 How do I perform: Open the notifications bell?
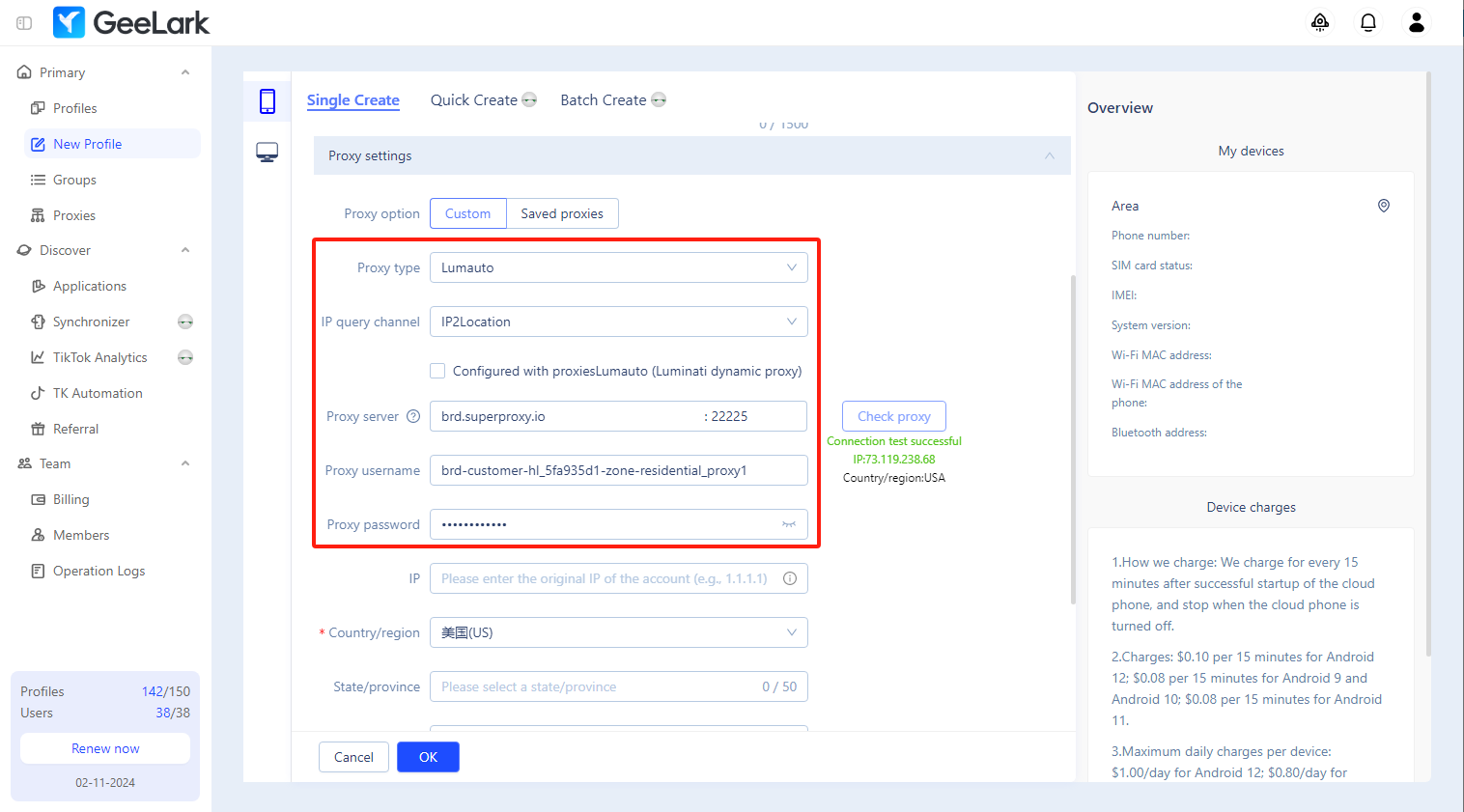pyautogui.click(x=1368, y=22)
